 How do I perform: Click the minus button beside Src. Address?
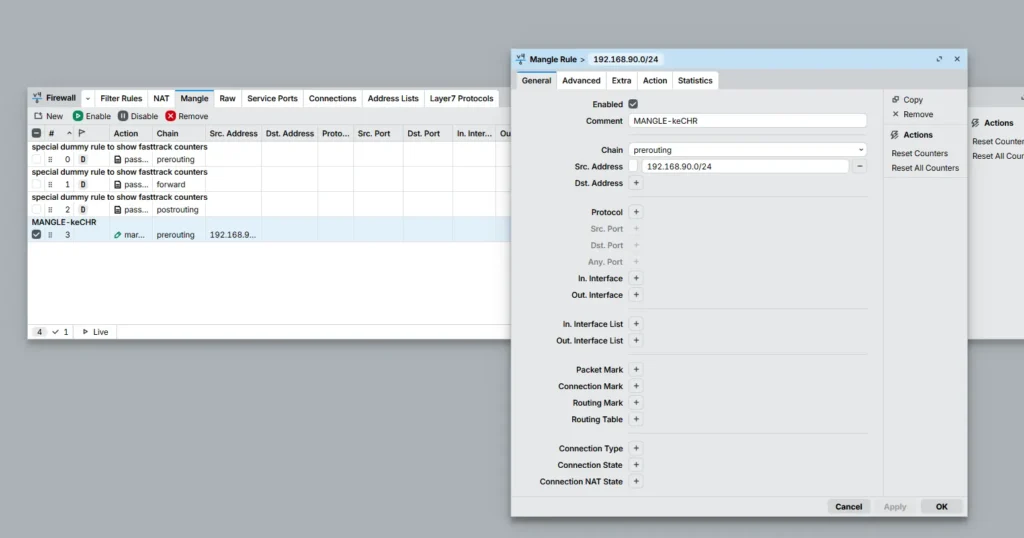point(860,166)
